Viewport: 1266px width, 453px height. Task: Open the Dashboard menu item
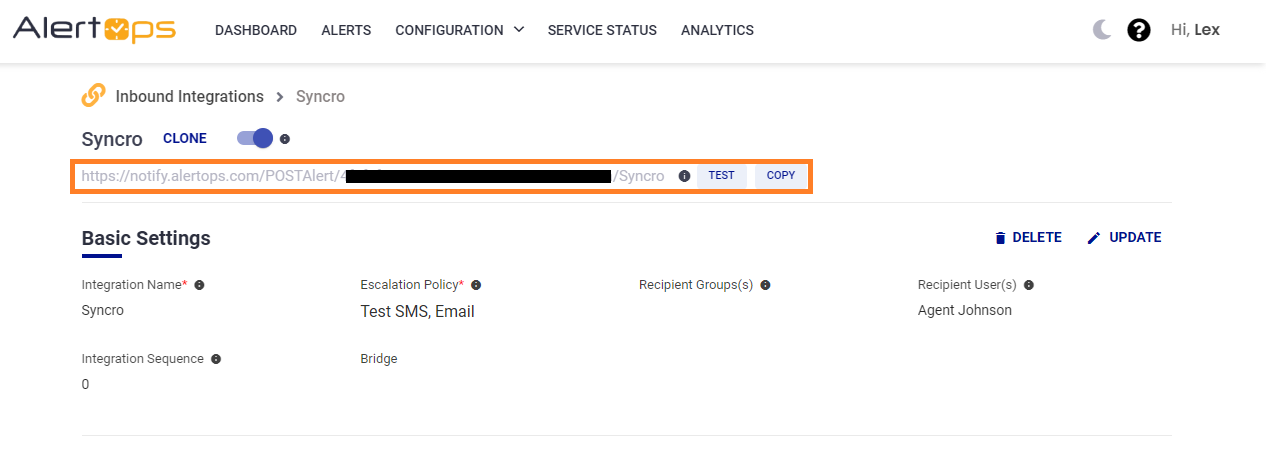click(x=256, y=30)
